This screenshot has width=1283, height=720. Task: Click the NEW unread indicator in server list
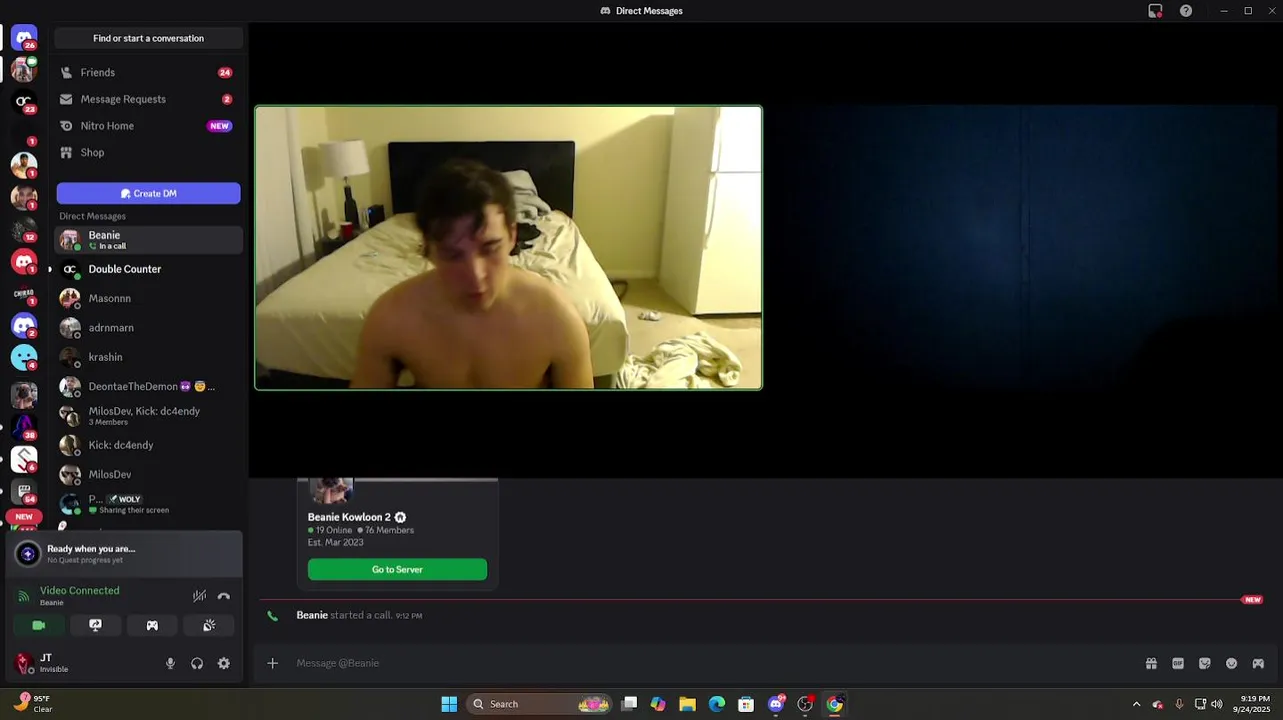click(24, 517)
